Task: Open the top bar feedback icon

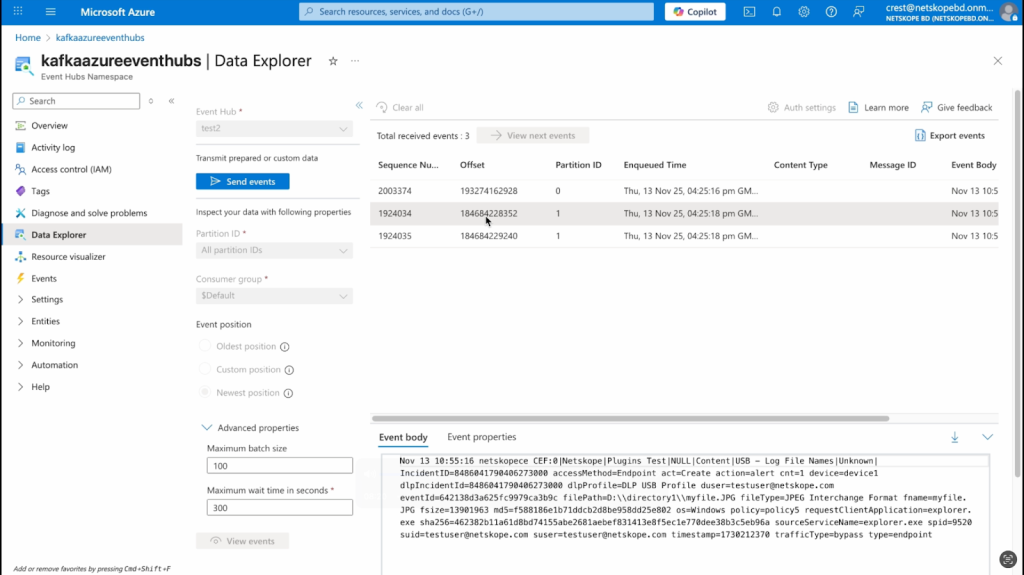Action: click(858, 12)
